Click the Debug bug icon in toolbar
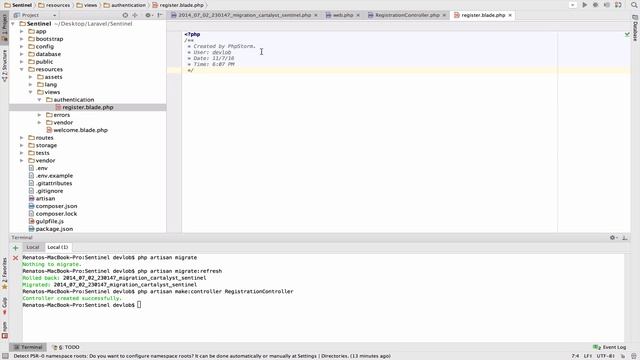Screen dimensions: 640x360 point(596,5)
